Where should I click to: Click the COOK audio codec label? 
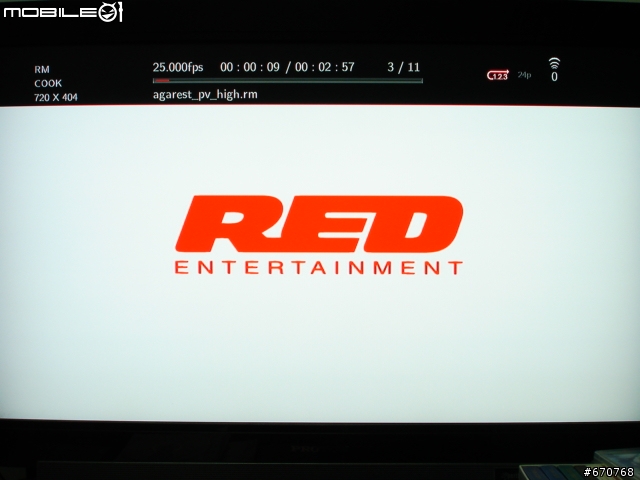(x=48, y=84)
